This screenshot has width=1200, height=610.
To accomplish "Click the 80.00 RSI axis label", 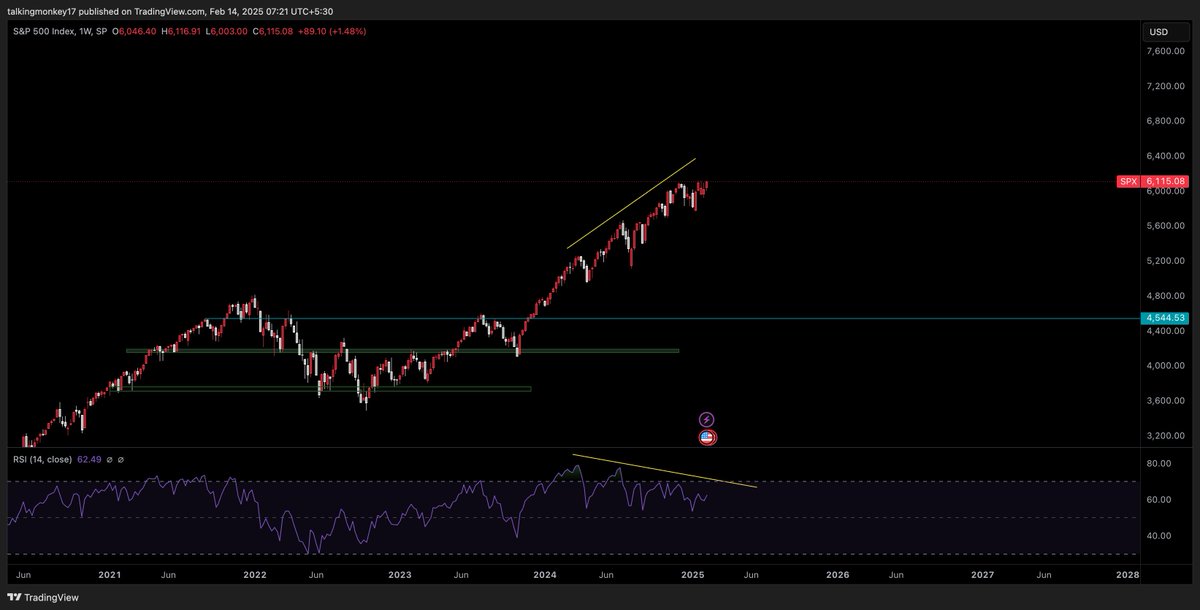I will point(1159,464).
